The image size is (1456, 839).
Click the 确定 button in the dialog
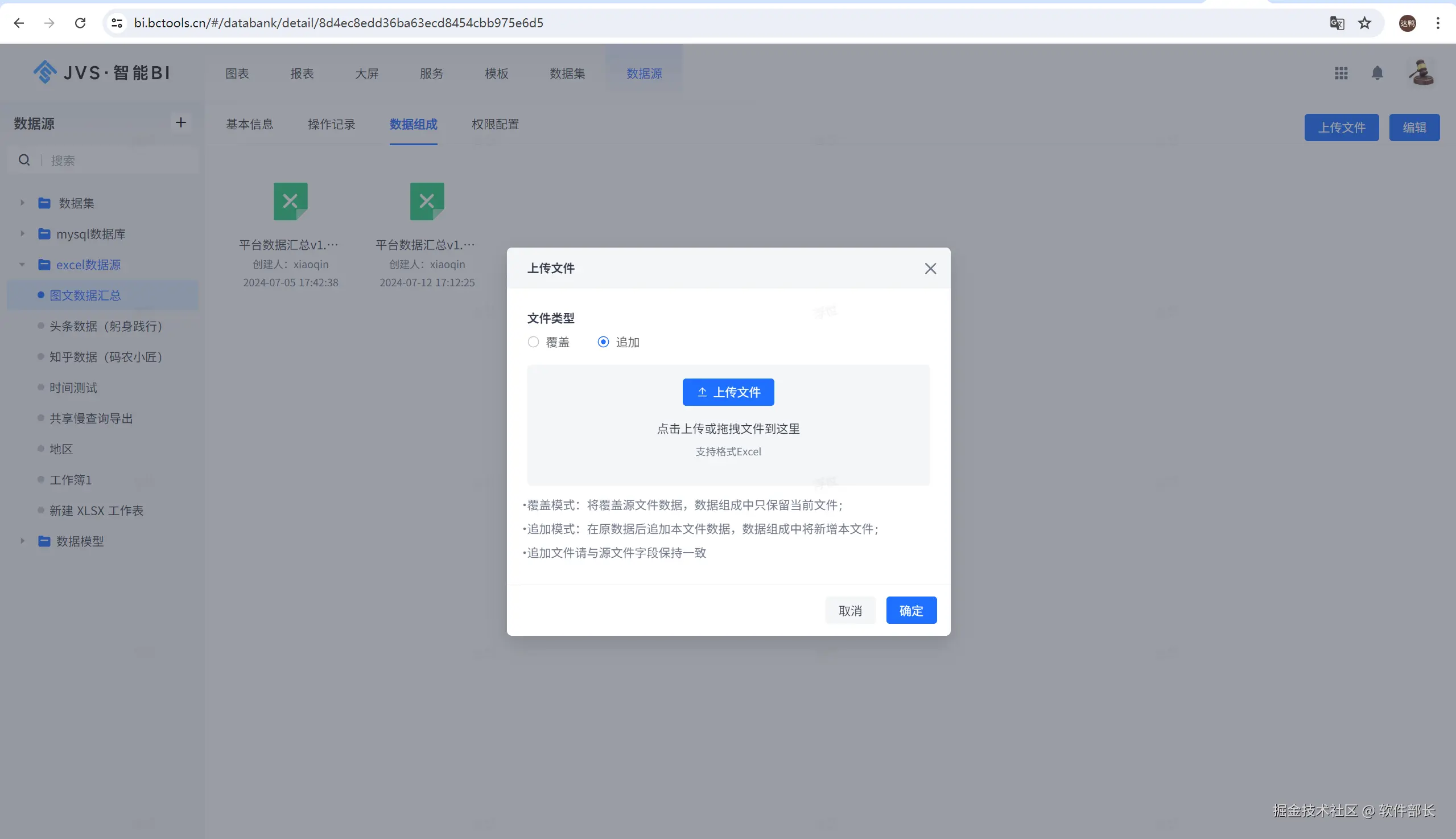click(910, 610)
